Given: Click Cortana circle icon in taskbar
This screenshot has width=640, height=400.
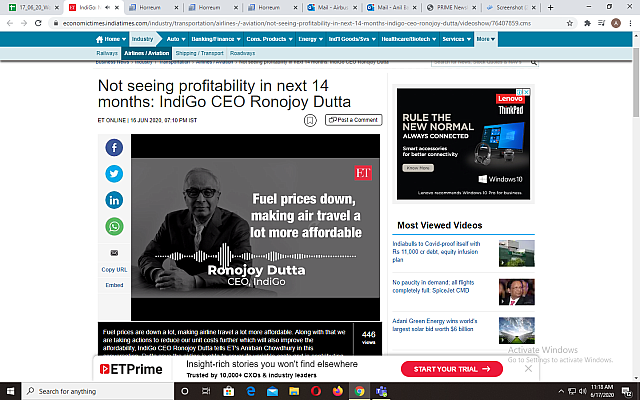Looking at the screenshot, I should tap(184, 391).
